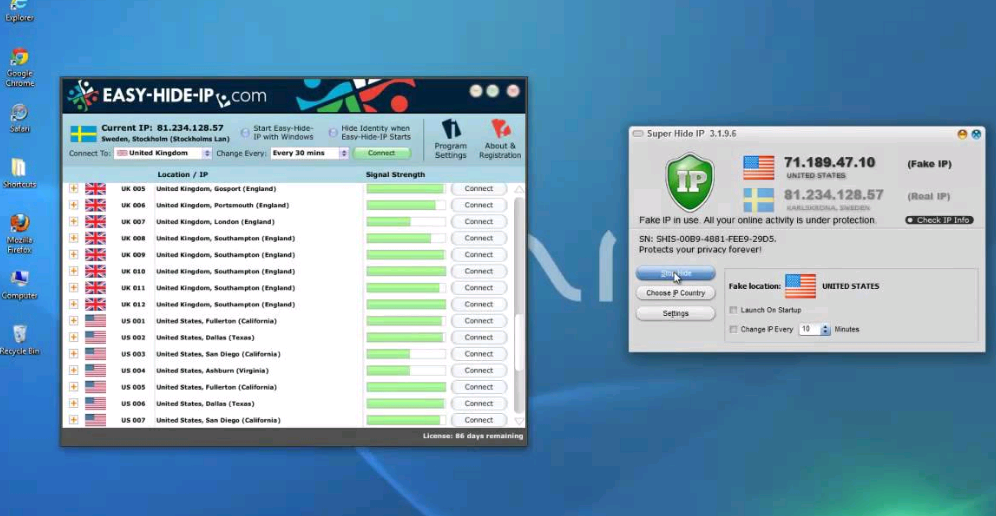This screenshot has height=516, width=996.
Task: Click the Location / IP column header
Action: pos(182,175)
